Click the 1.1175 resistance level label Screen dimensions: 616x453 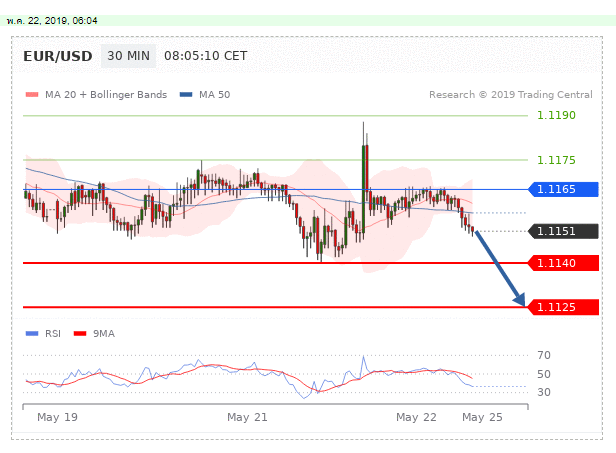(556, 160)
